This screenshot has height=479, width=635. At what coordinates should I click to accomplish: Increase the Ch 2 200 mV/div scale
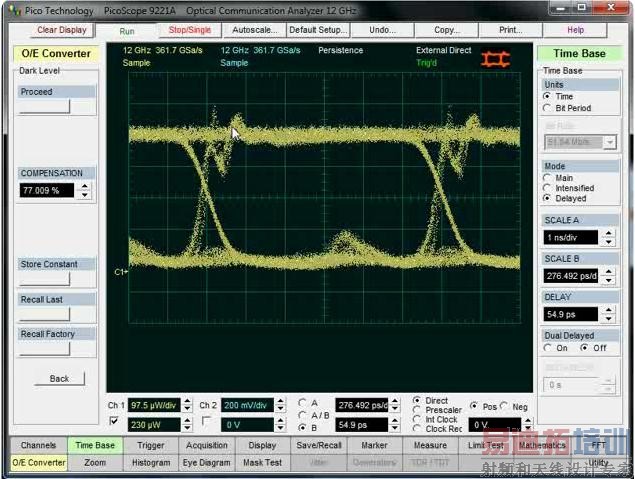point(279,401)
